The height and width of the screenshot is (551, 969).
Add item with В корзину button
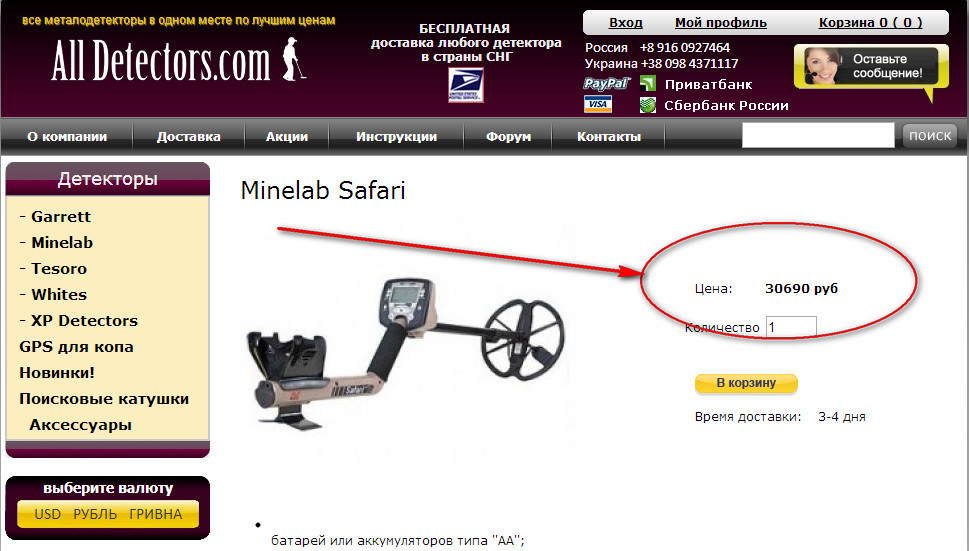pos(746,383)
